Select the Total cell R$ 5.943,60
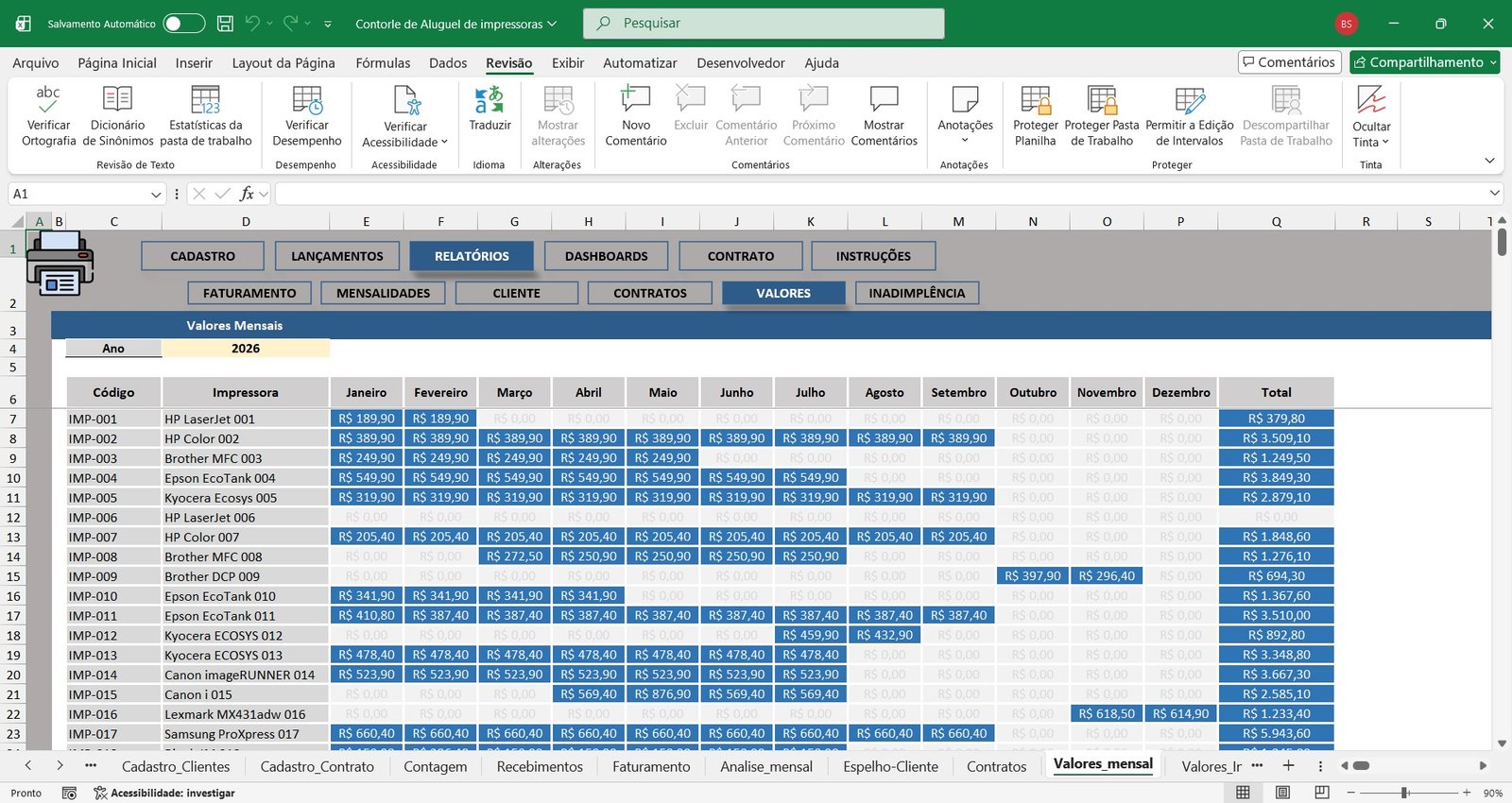 (x=1276, y=733)
